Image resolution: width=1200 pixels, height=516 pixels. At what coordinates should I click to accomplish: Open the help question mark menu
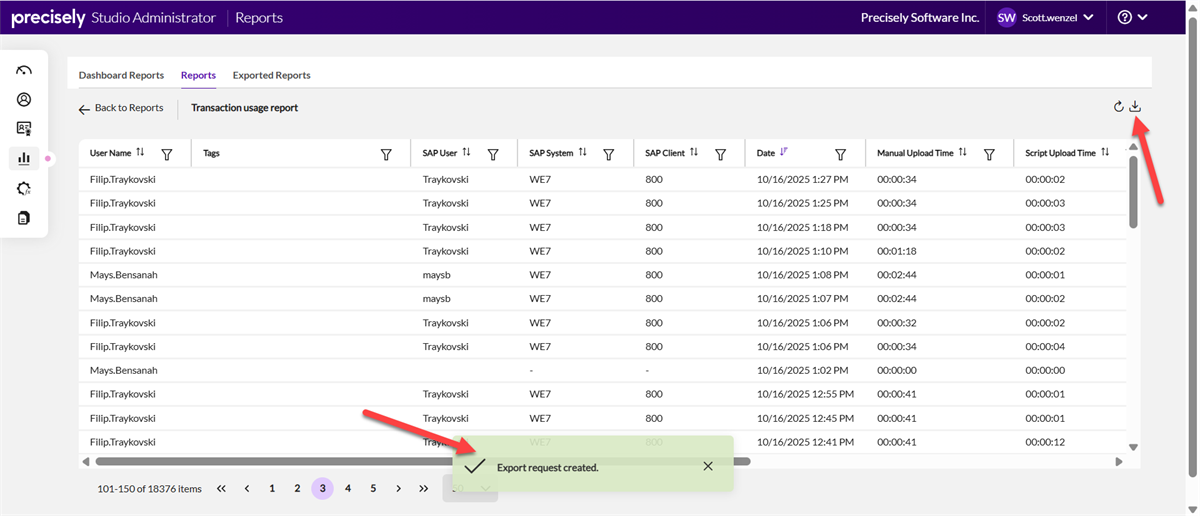[1132, 17]
